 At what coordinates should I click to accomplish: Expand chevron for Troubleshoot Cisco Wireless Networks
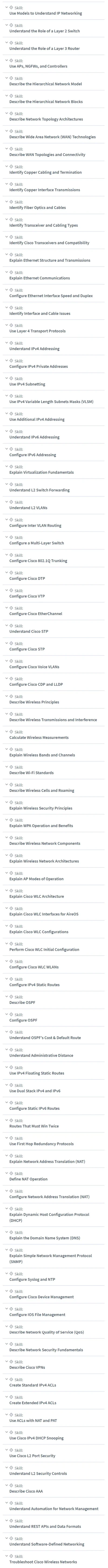pos(5,1556)
